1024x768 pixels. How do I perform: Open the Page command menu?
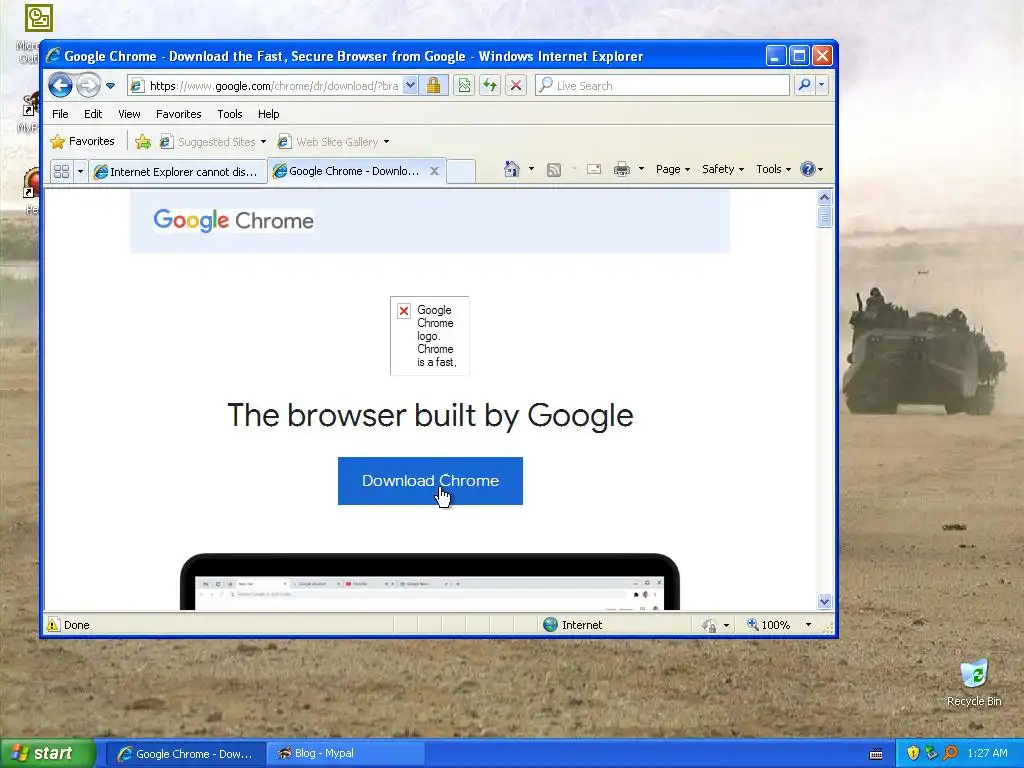[673, 169]
